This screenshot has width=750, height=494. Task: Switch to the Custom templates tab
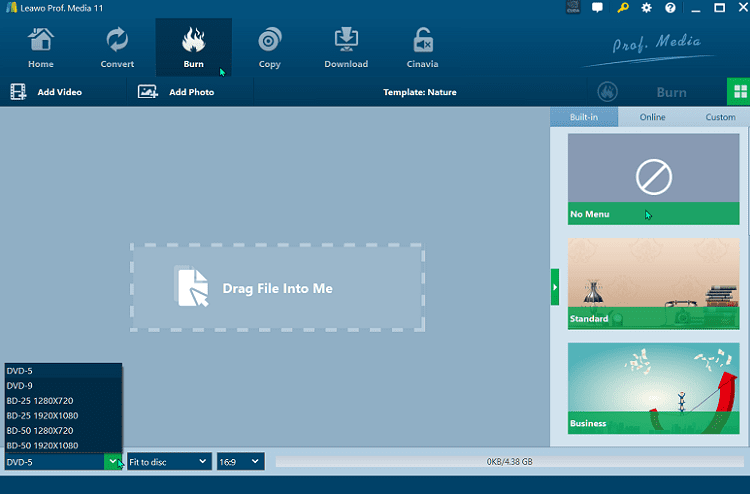(x=720, y=117)
